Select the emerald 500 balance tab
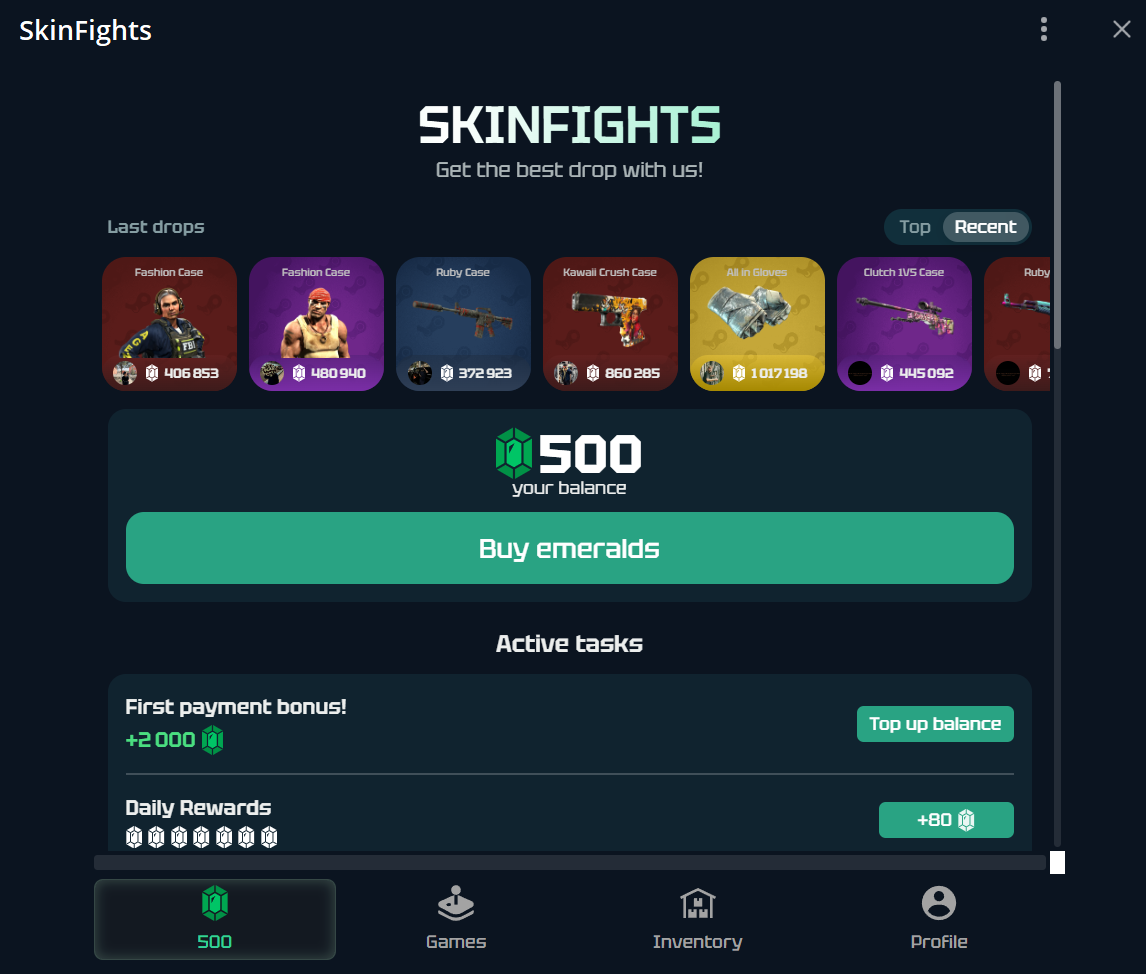The width and height of the screenshot is (1146, 974). tap(215, 919)
